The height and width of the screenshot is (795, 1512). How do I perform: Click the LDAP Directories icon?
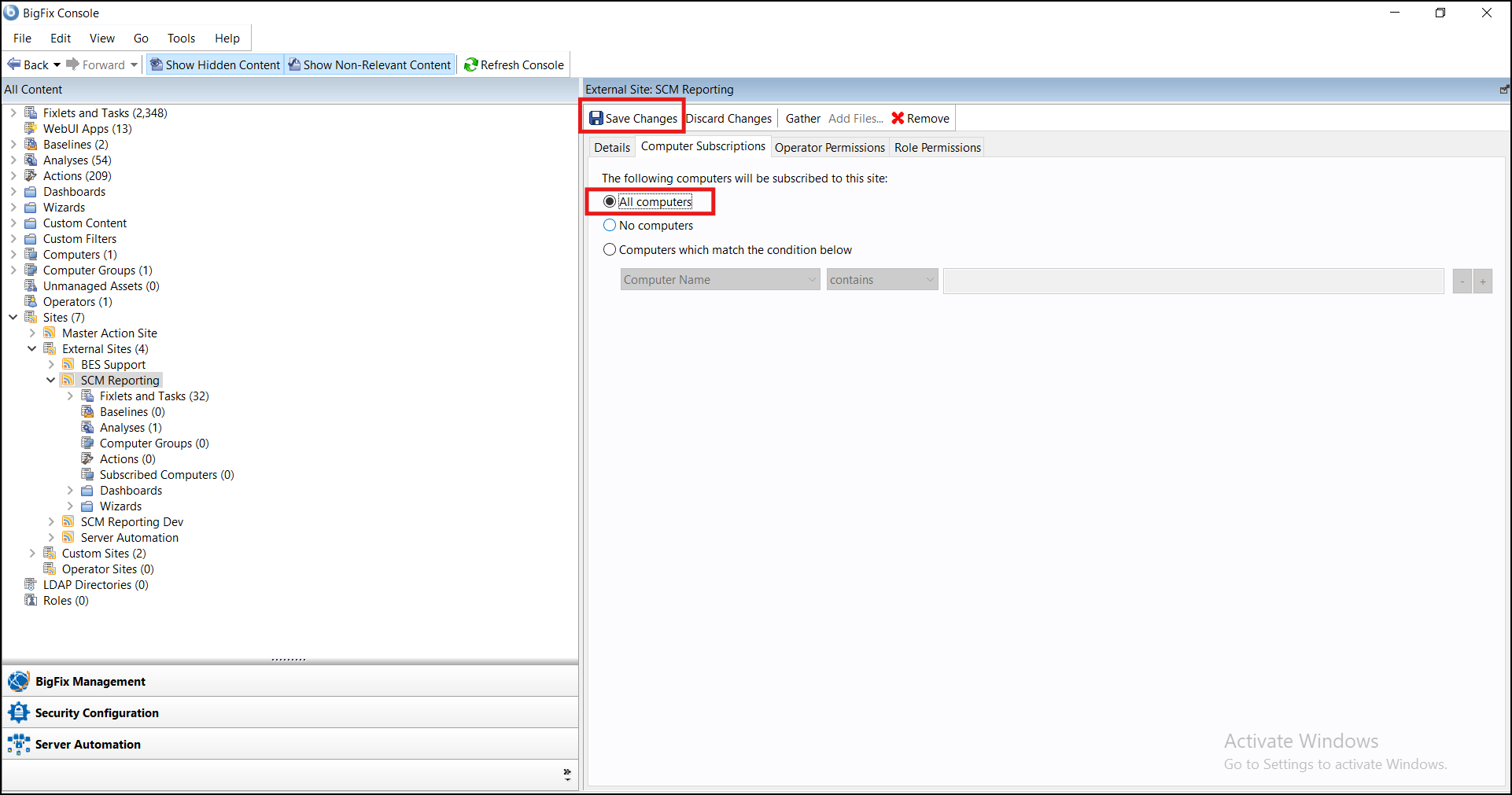[x=31, y=584]
